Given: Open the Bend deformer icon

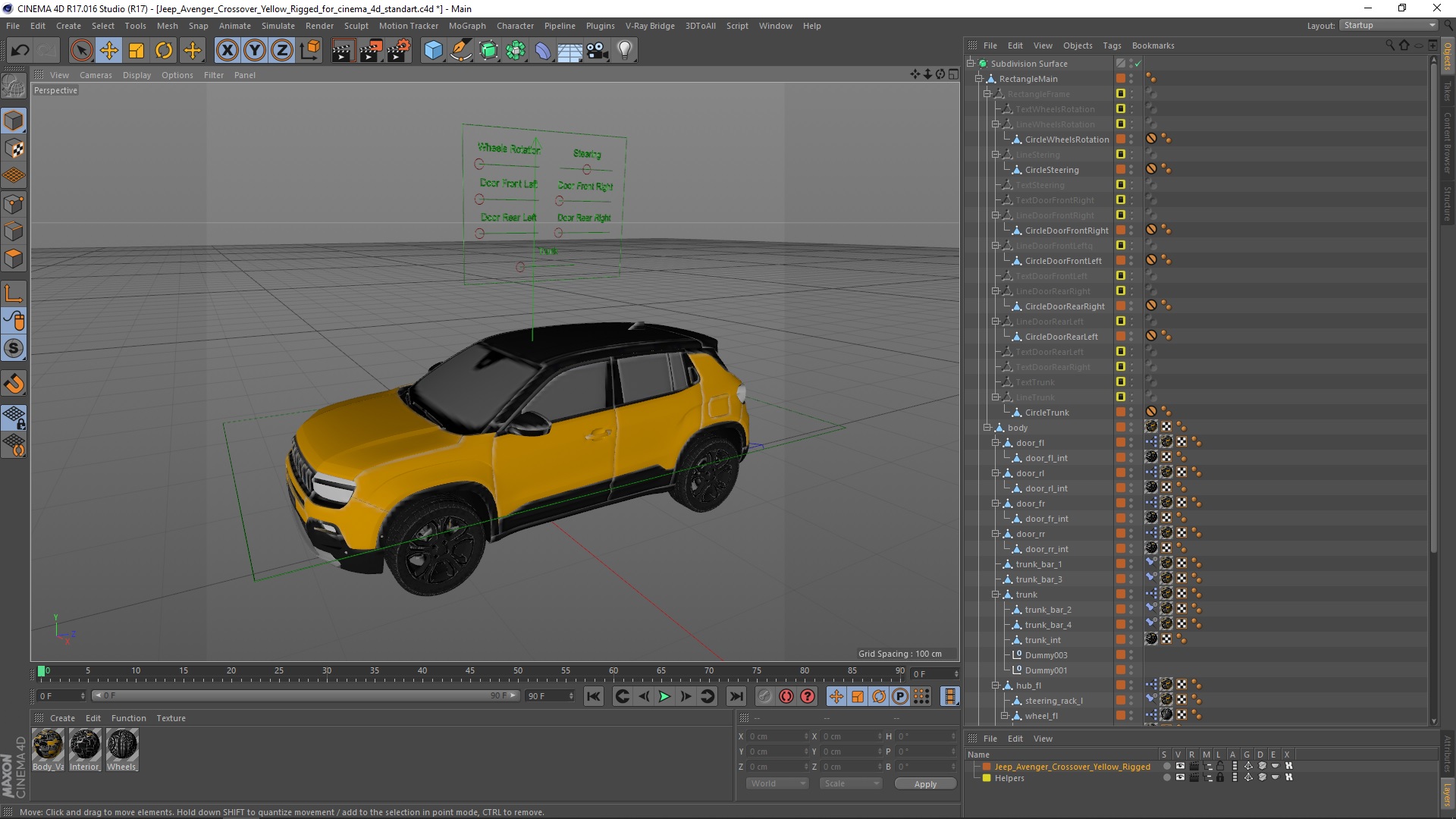Looking at the screenshot, I should click(x=543, y=51).
